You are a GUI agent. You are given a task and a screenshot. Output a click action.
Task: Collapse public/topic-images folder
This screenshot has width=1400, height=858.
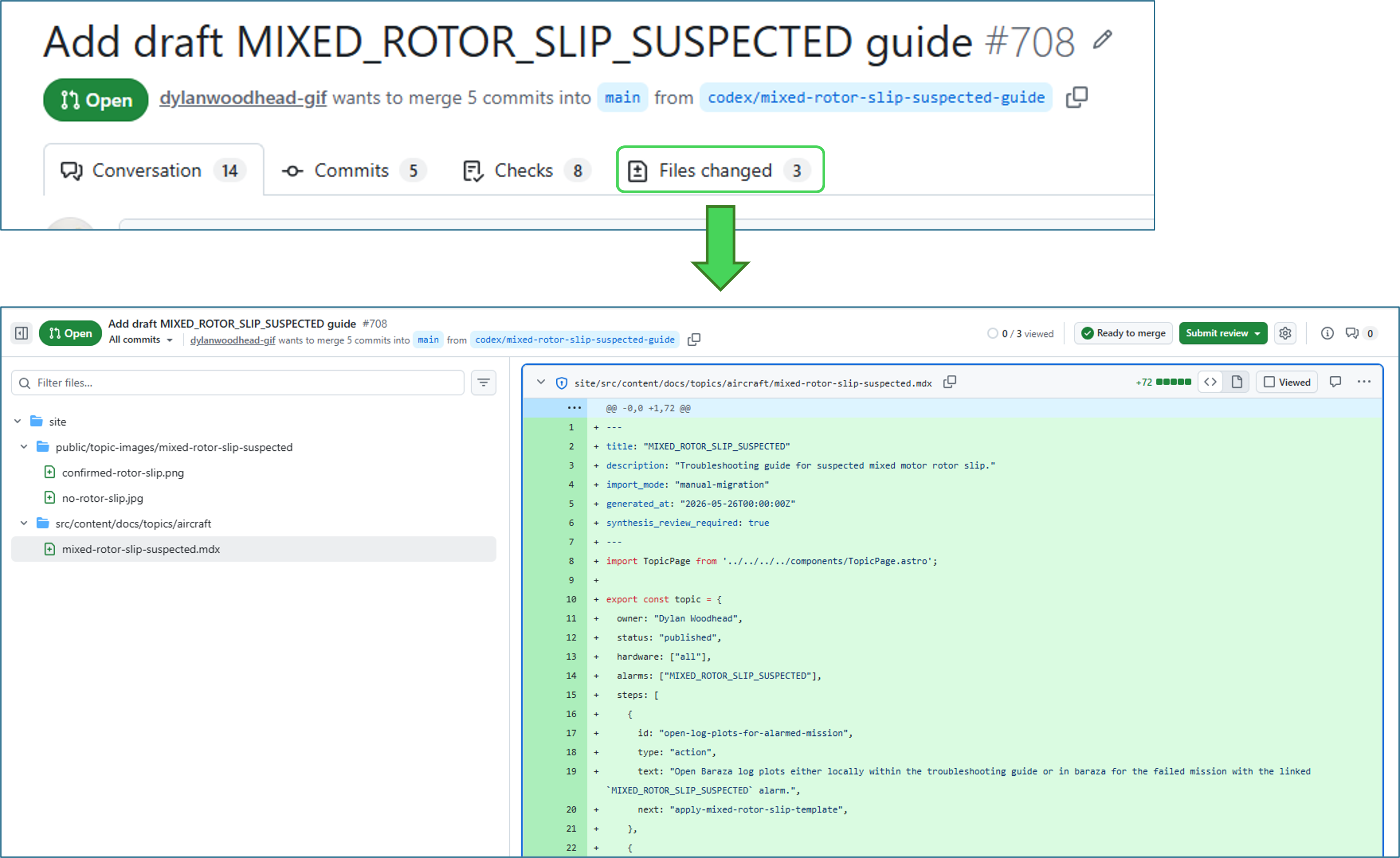coord(24,446)
